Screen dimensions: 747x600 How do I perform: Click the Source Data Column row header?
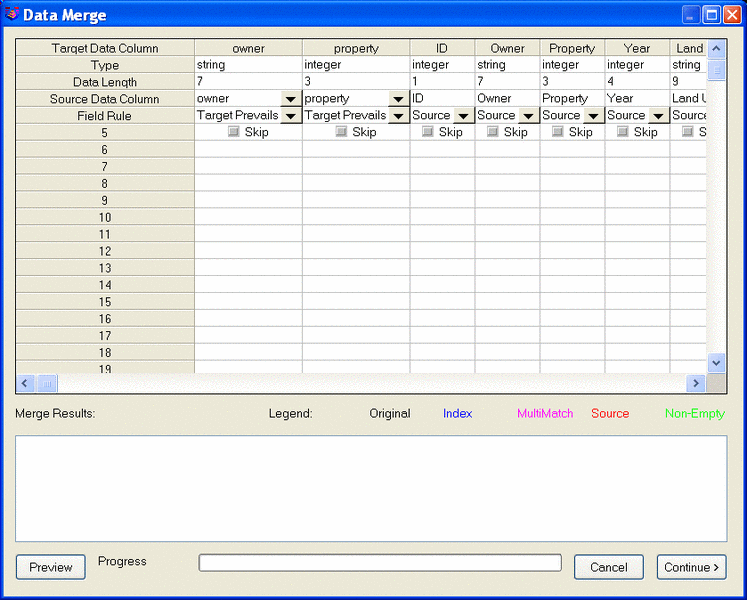click(105, 99)
